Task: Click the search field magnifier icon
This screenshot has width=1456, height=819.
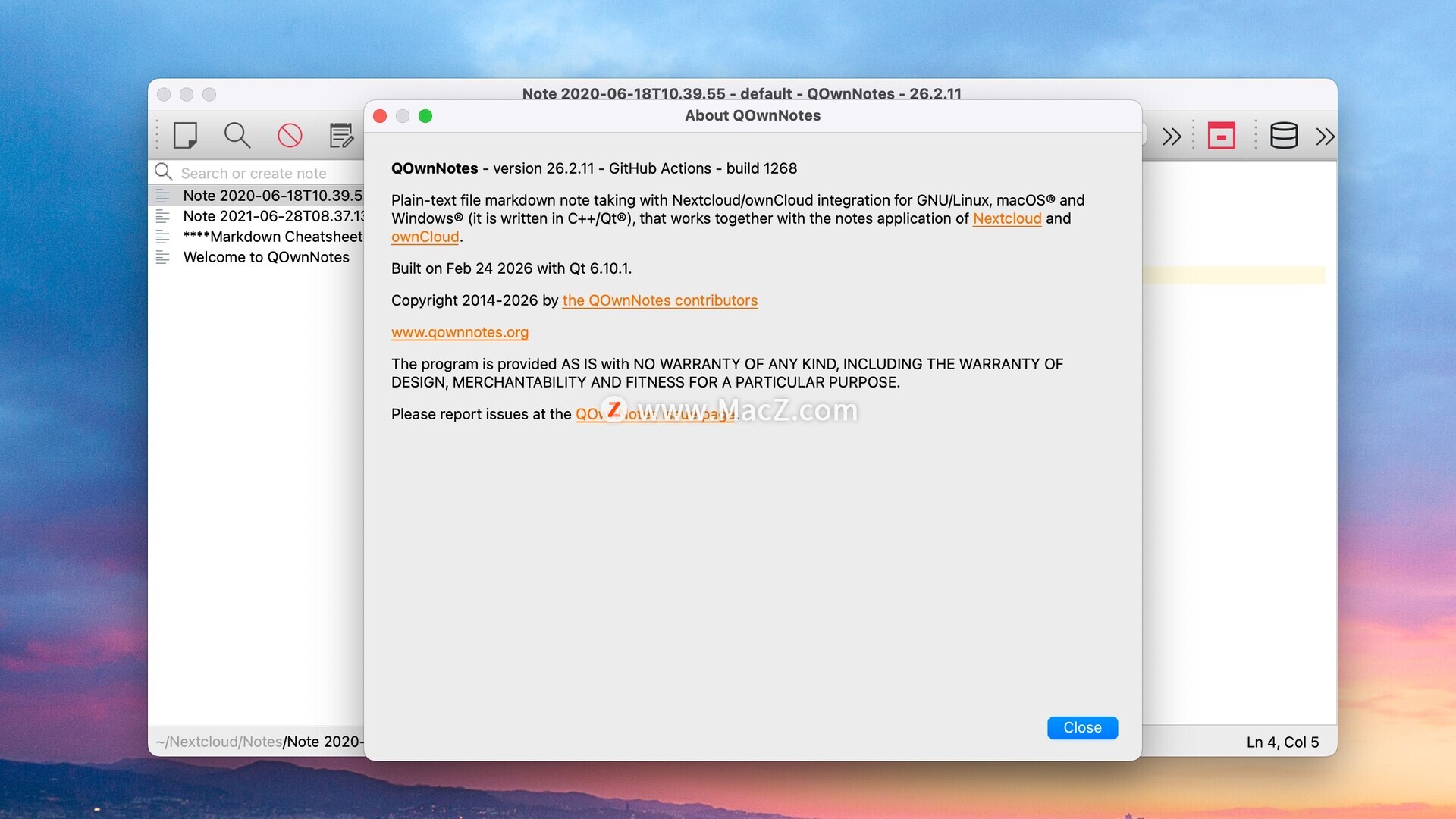Action: coord(164,173)
